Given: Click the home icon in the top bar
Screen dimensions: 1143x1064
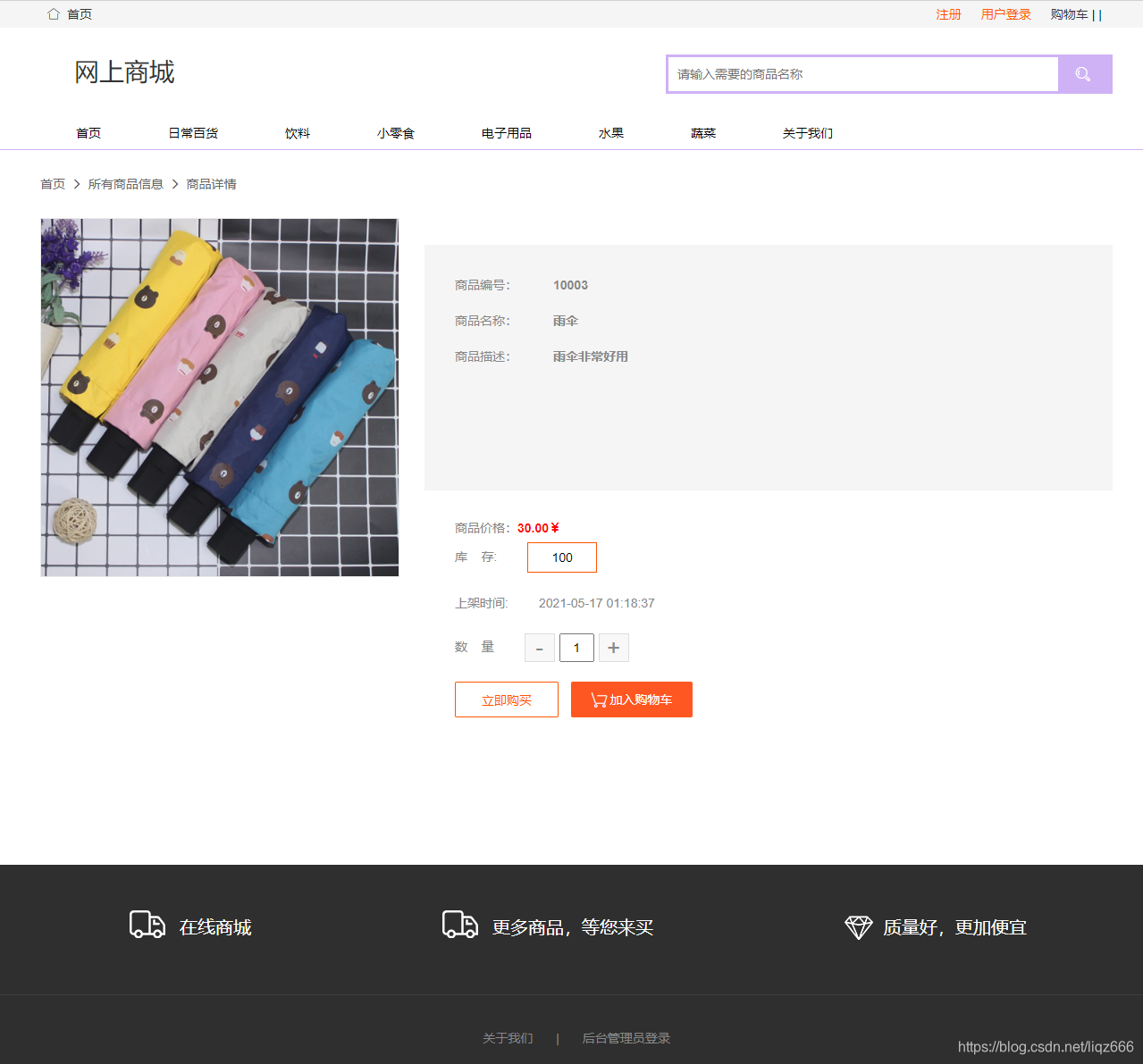Looking at the screenshot, I should pos(53,13).
